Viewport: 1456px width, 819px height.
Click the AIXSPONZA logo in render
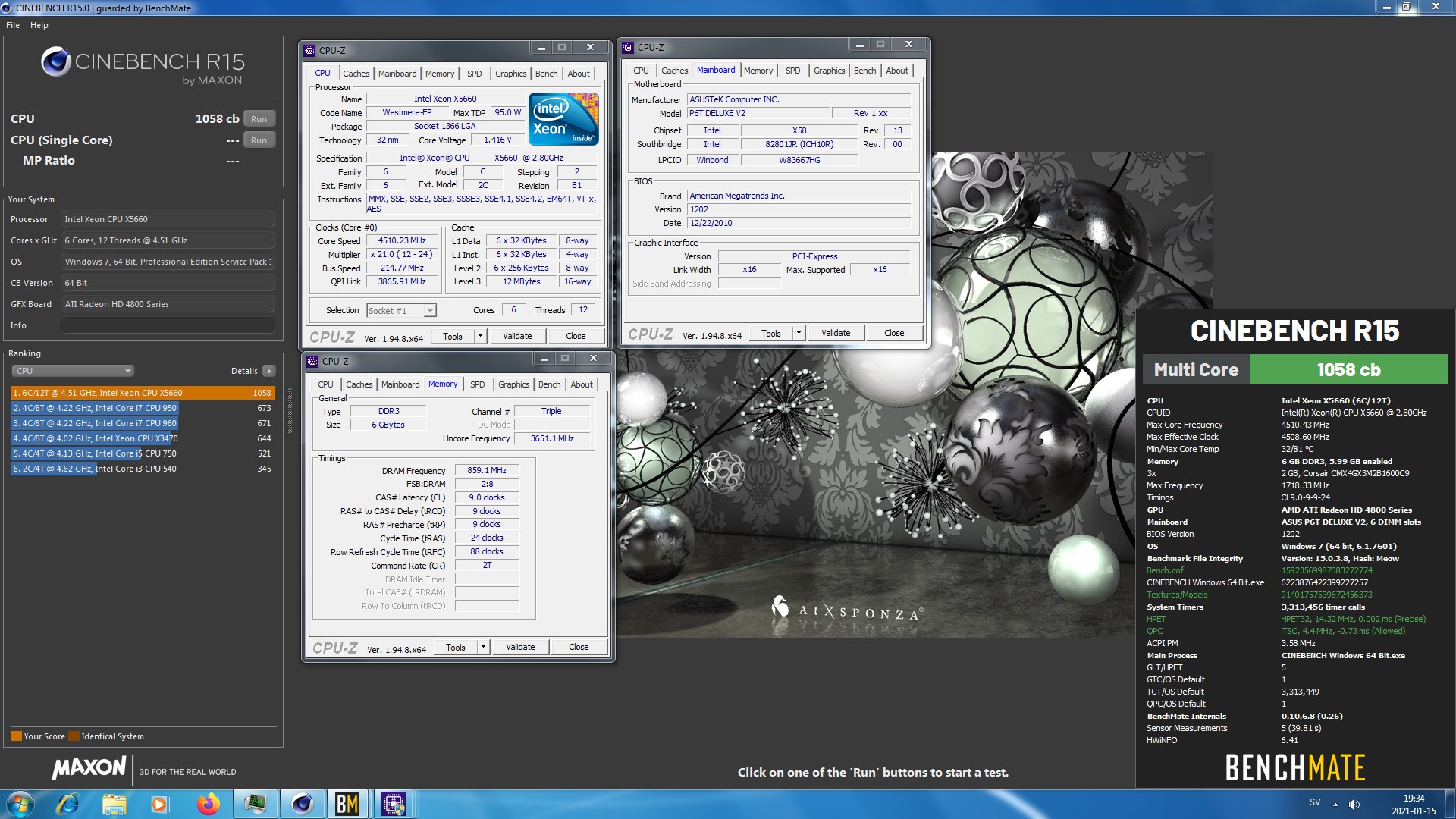847,609
